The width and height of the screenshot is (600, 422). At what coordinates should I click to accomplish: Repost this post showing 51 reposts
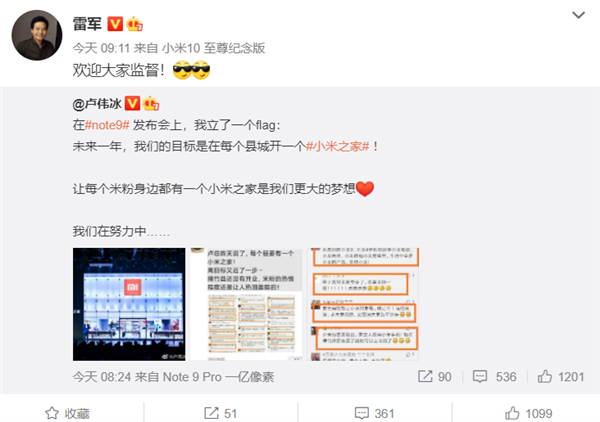220,414
